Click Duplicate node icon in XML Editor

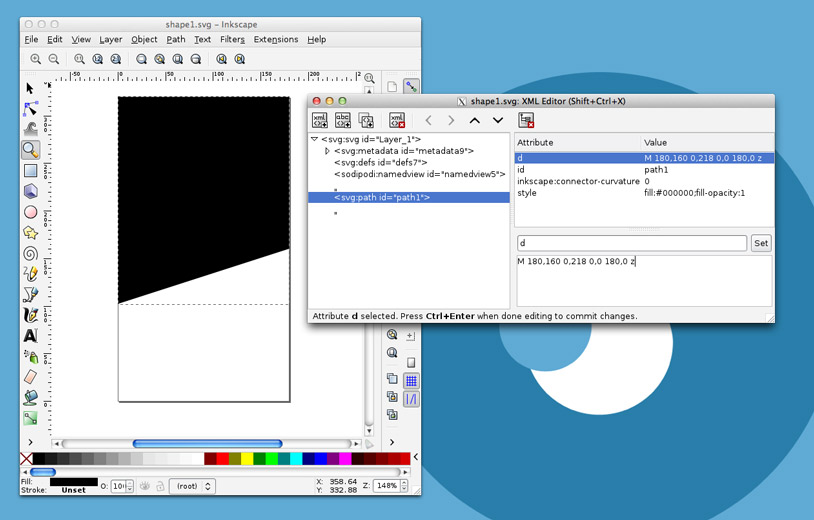coord(366,120)
